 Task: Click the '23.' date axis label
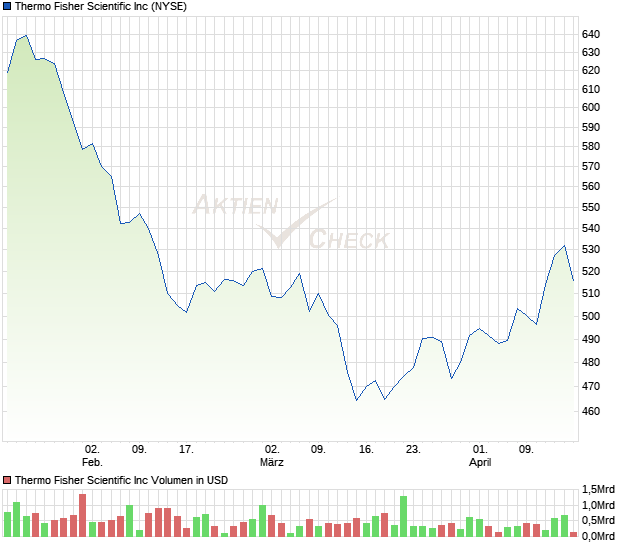point(413,450)
